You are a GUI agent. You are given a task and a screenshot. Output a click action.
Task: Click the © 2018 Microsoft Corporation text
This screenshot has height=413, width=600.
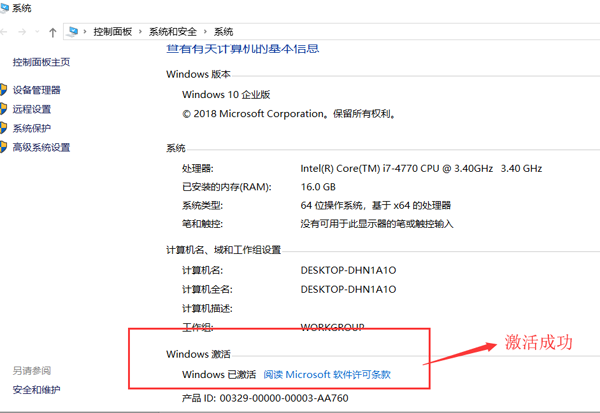coord(289,114)
